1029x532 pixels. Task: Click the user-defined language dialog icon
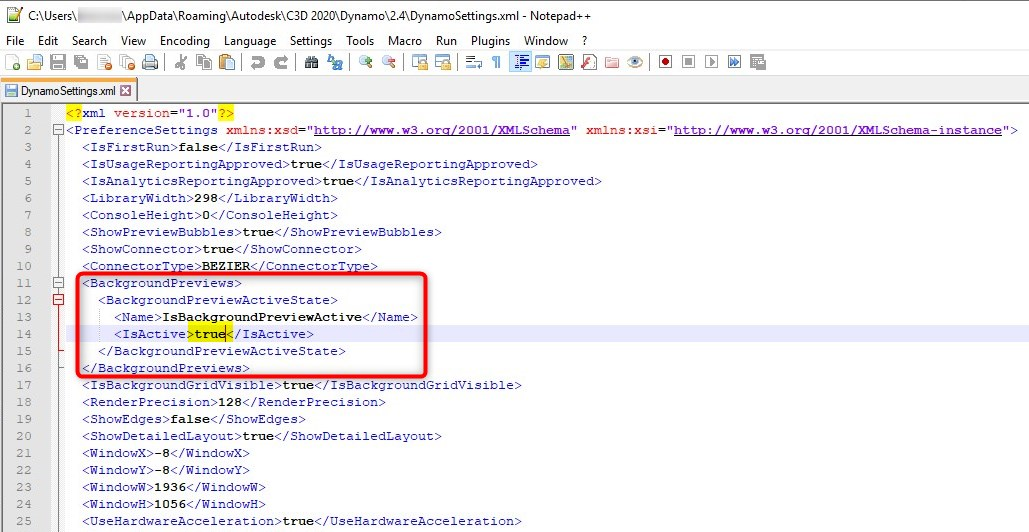[543, 62]
